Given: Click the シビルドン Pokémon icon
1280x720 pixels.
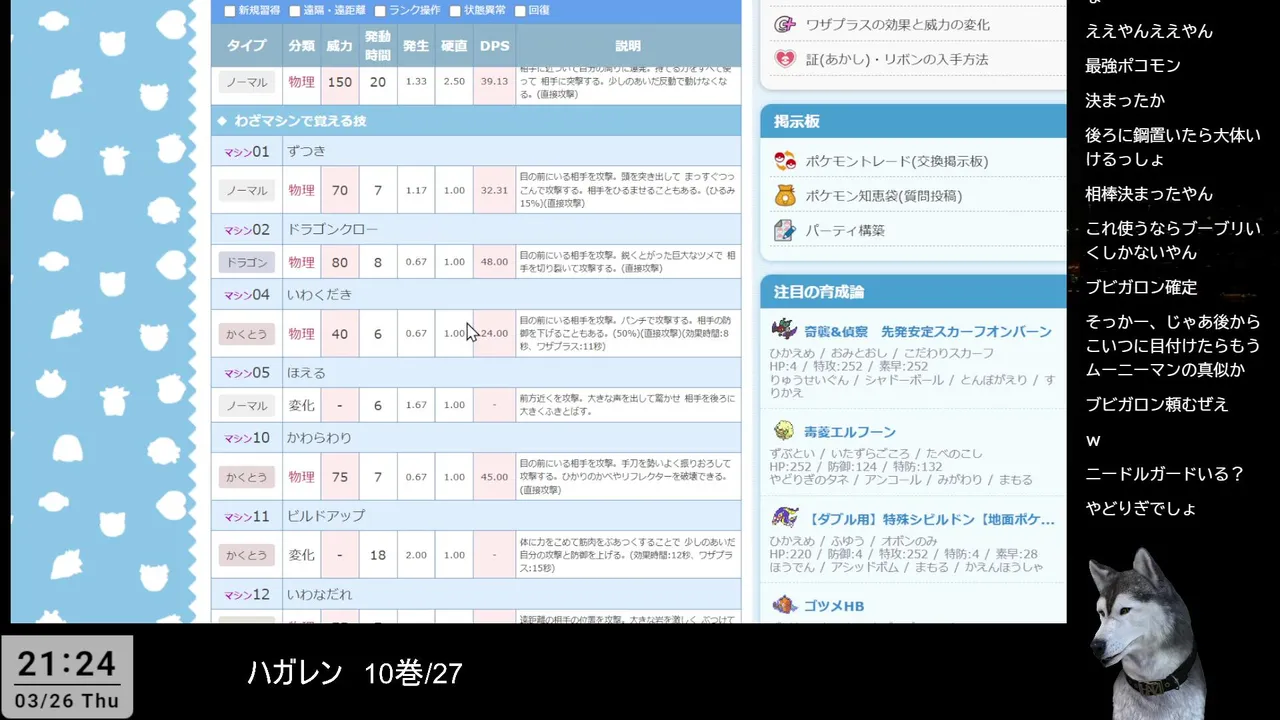Looking at the screenshot, I should pyautogui.click(x=784, y=518).
